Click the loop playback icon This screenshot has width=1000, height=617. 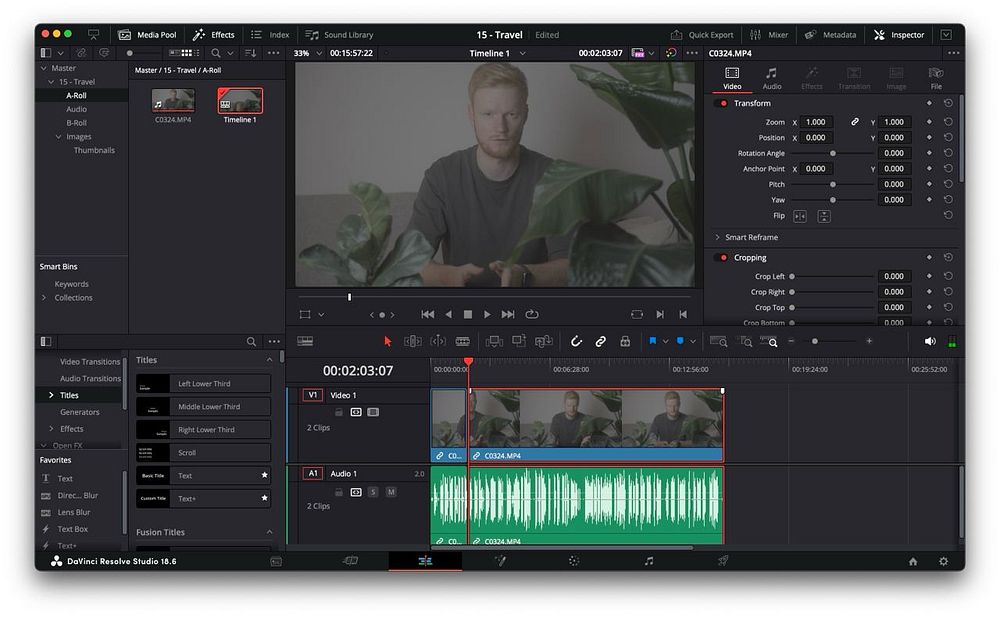pyautogui.click(x=532, y=314)
